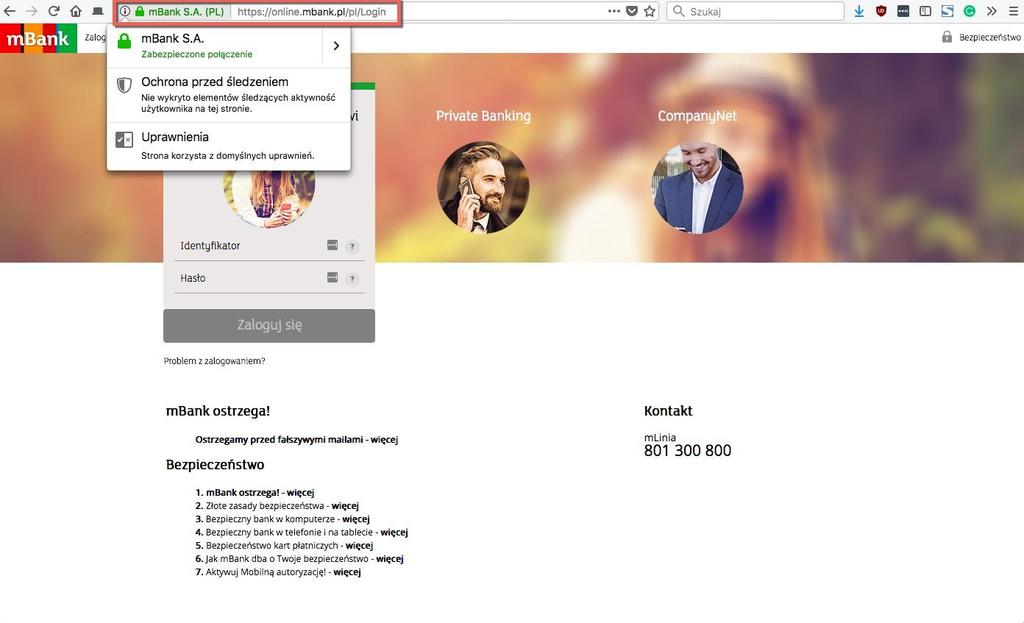Click the Bezpieczeństwo section heading
The width and height of the screenshot is (1024, 623).
tap(215, 464)
